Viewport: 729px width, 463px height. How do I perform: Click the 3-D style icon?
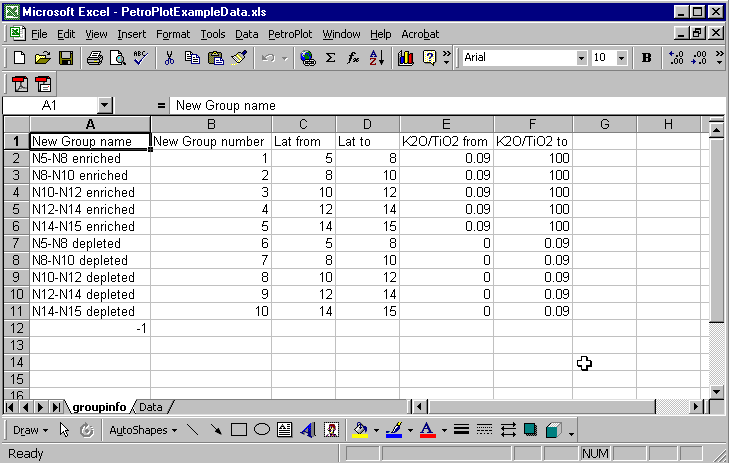554,430
